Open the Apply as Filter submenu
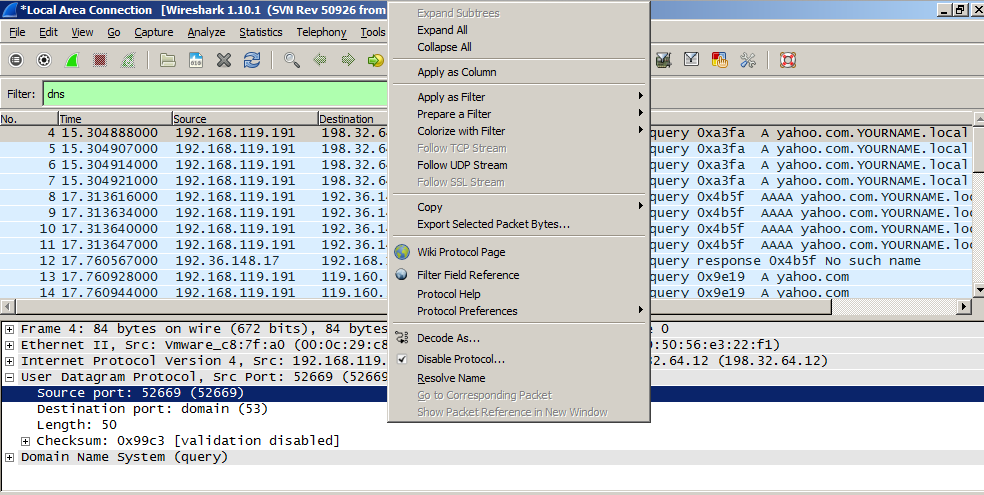 pos(519,97)
